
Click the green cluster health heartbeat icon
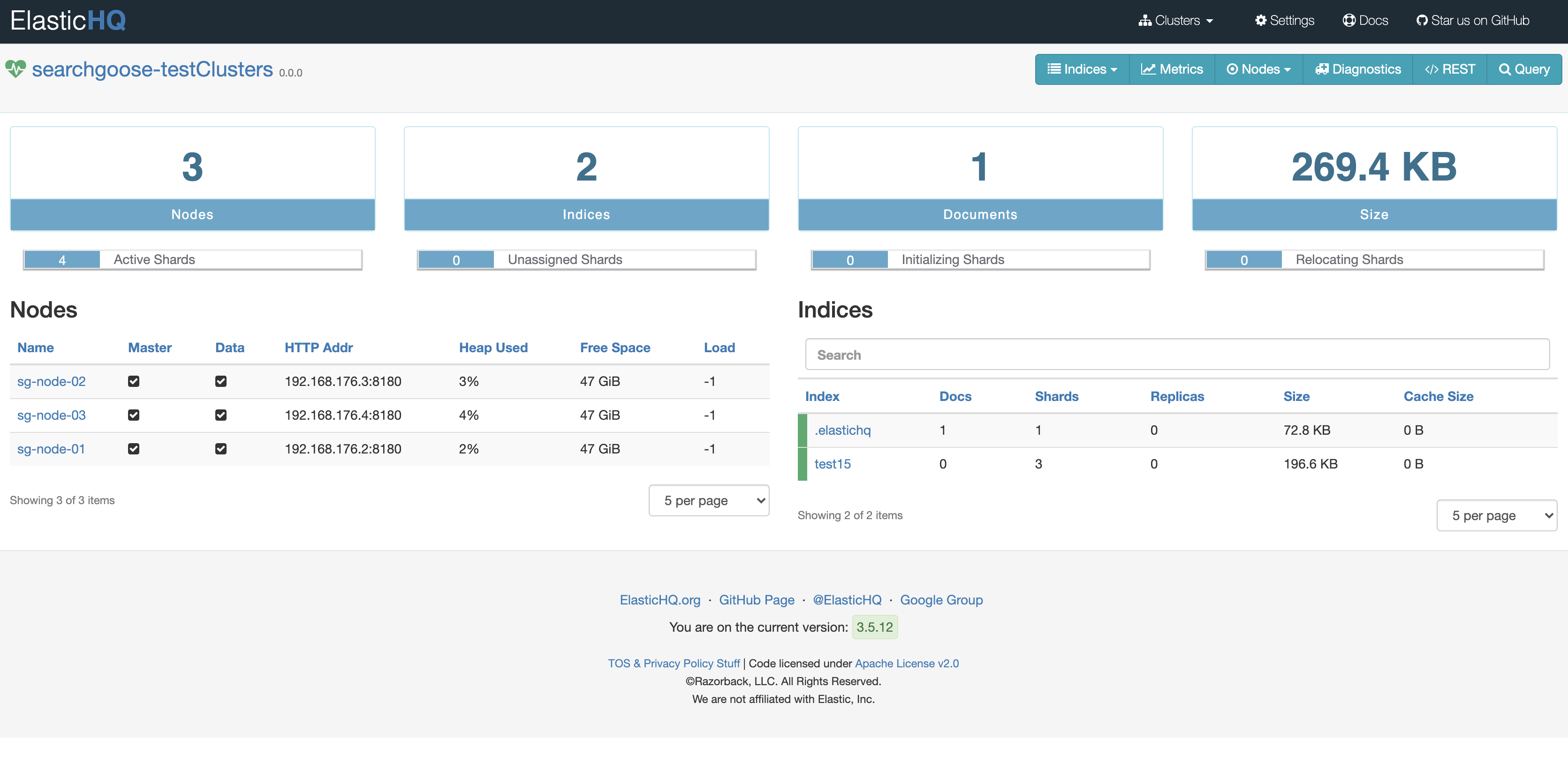click(16, 69)
